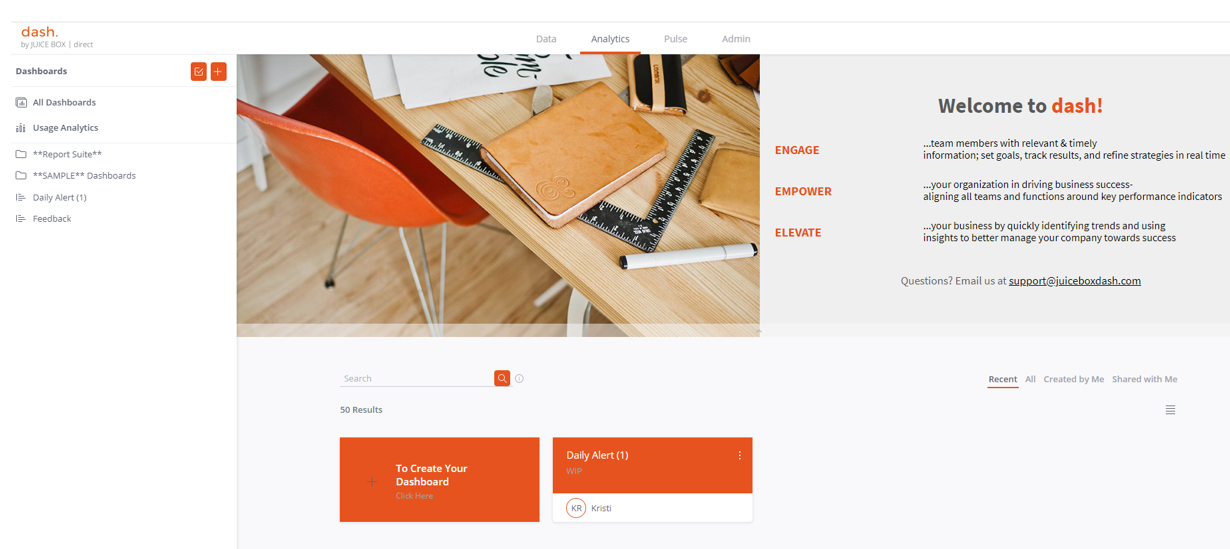Click the edit dashboards checkmark icon
This screenshot has height=549, width=1230.
199,71
